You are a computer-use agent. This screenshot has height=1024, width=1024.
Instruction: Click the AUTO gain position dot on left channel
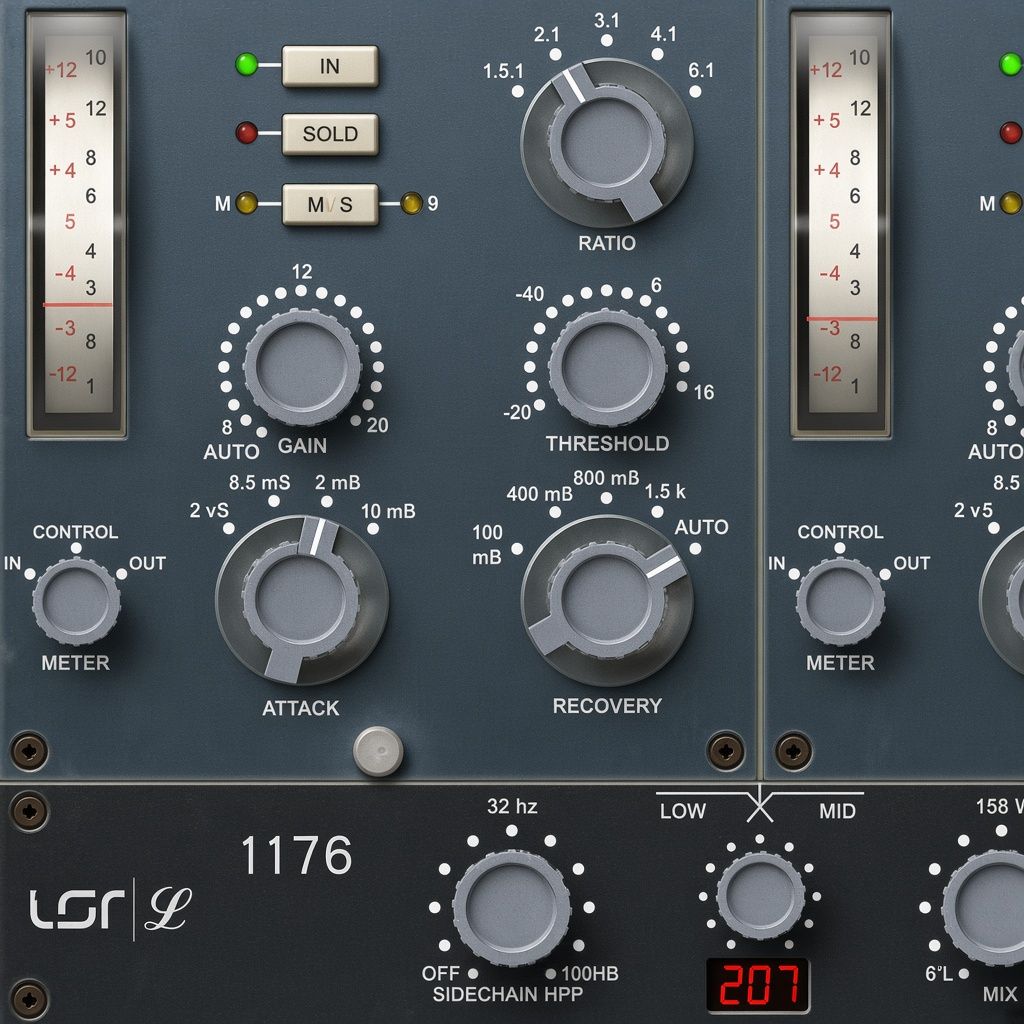point(261,432)
